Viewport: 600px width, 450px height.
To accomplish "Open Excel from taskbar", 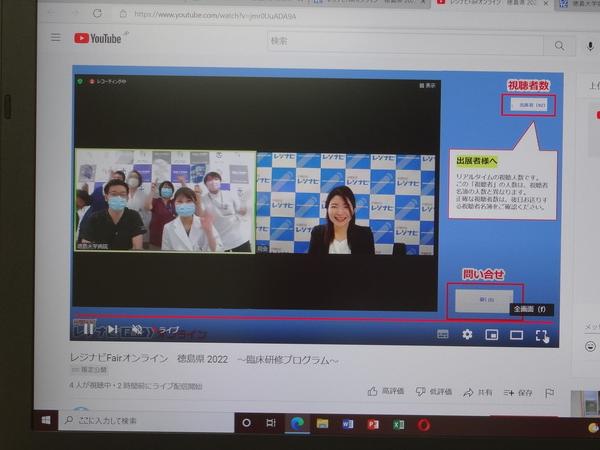I will [399, 425].
